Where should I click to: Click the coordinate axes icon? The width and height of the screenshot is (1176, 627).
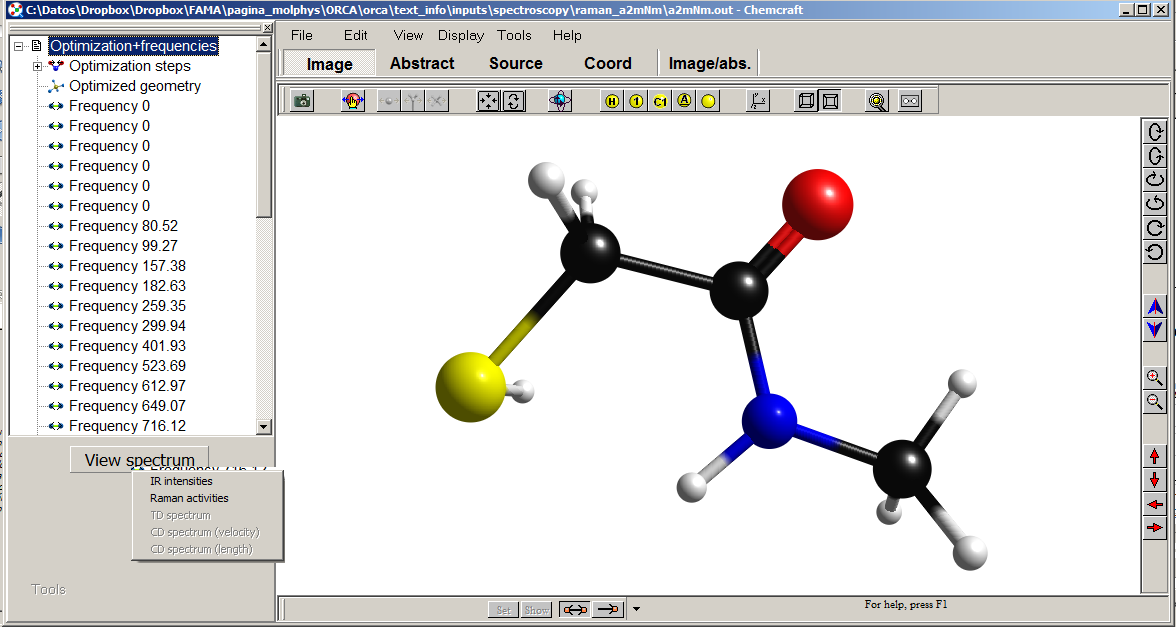[759, 100]
